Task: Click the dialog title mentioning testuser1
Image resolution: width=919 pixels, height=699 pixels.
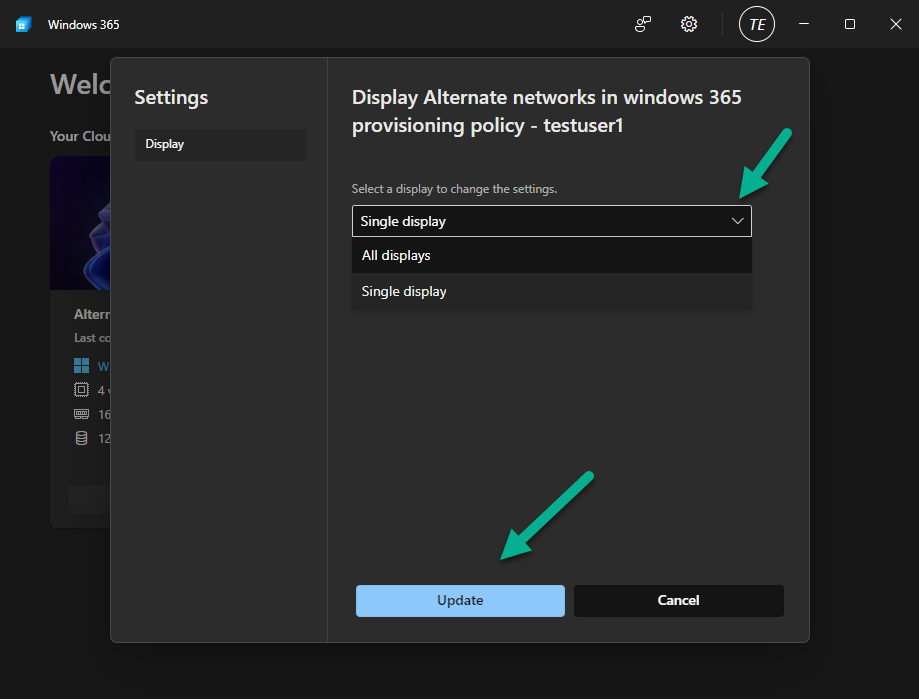Action: coord(546,111)
